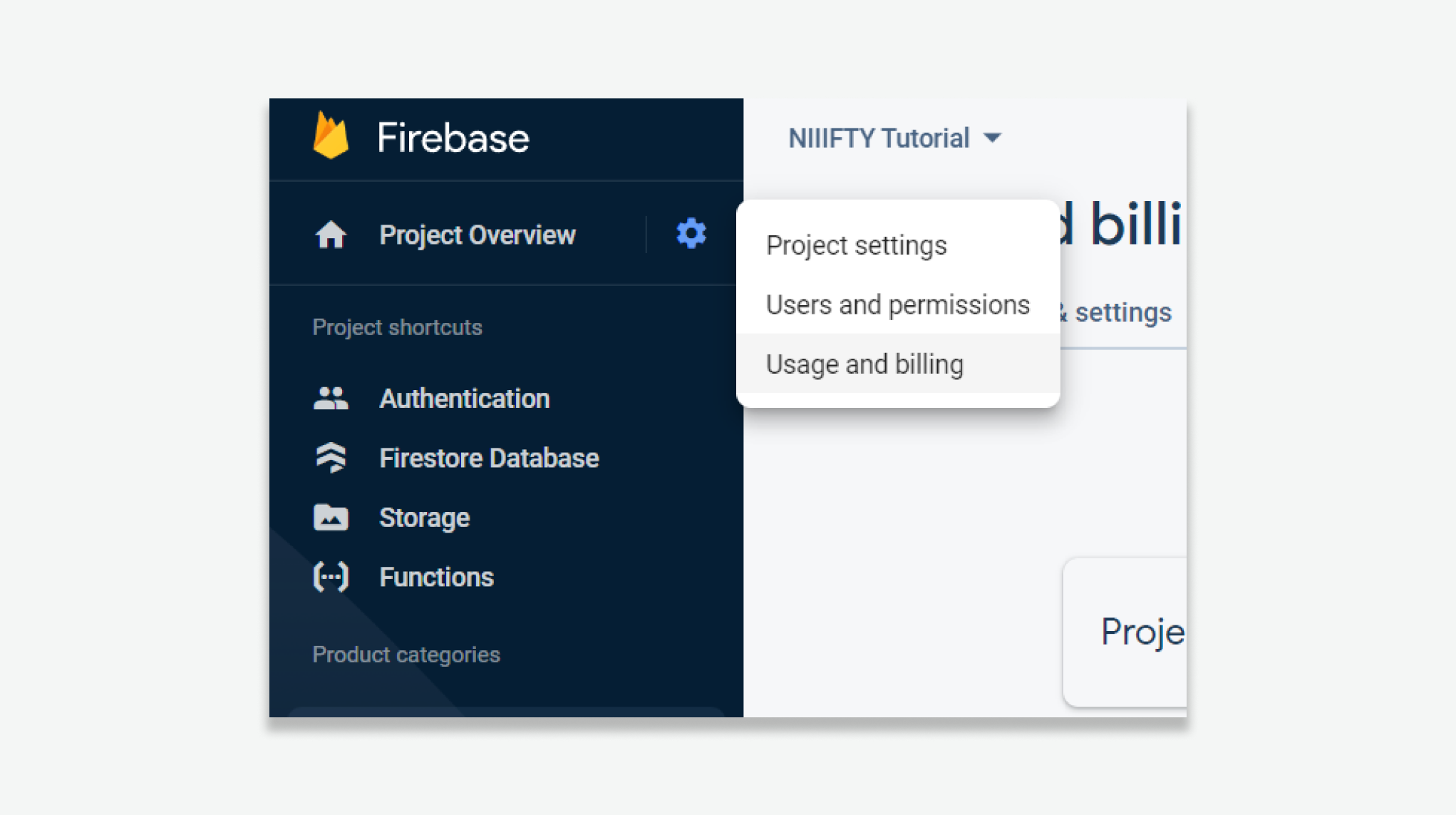Screen dimensions: 1456x815
Task: Click the Firebase wordmark text
Action: (453, 138)
